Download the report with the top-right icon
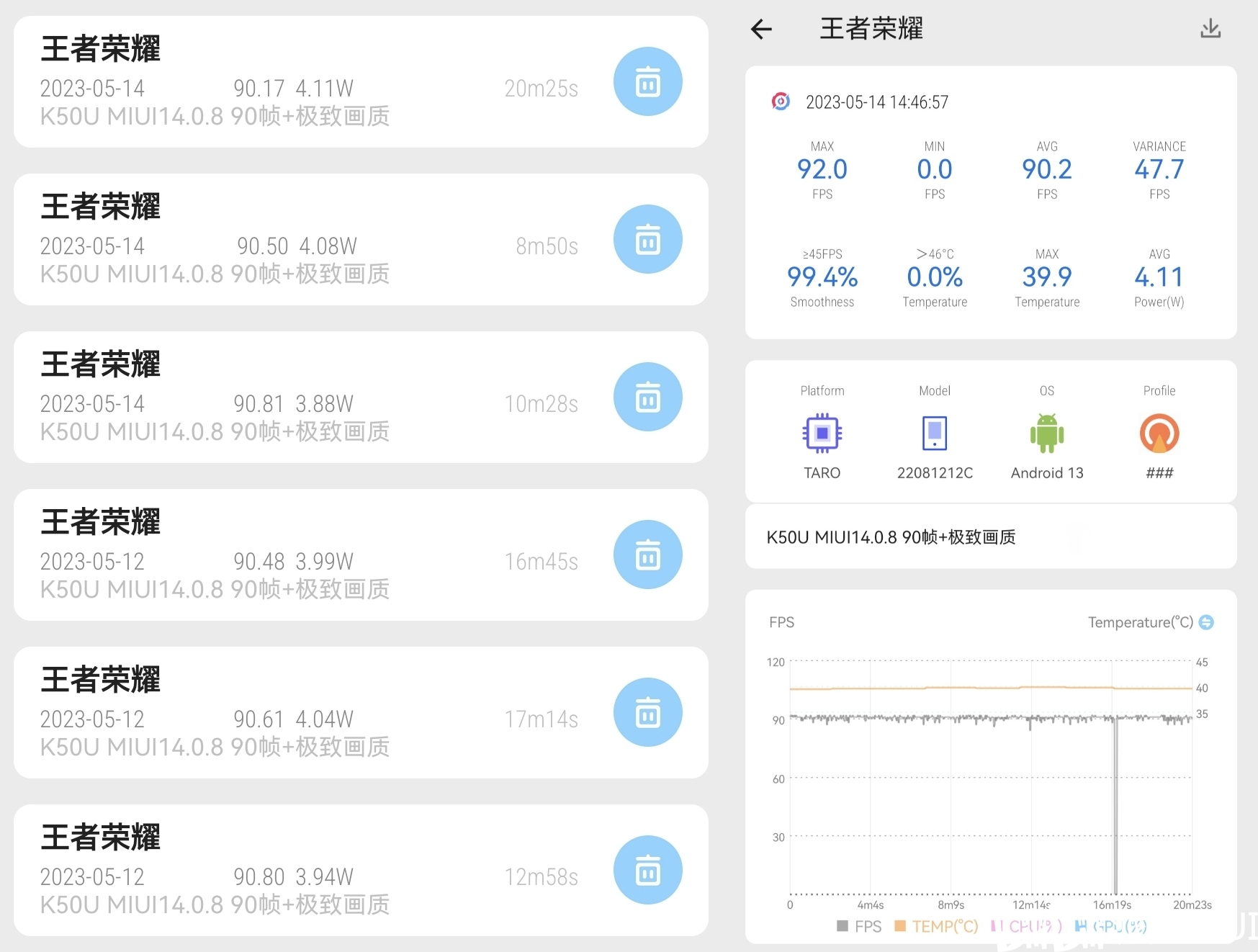Screen dimensions: 1258x952 [1210, 29]
